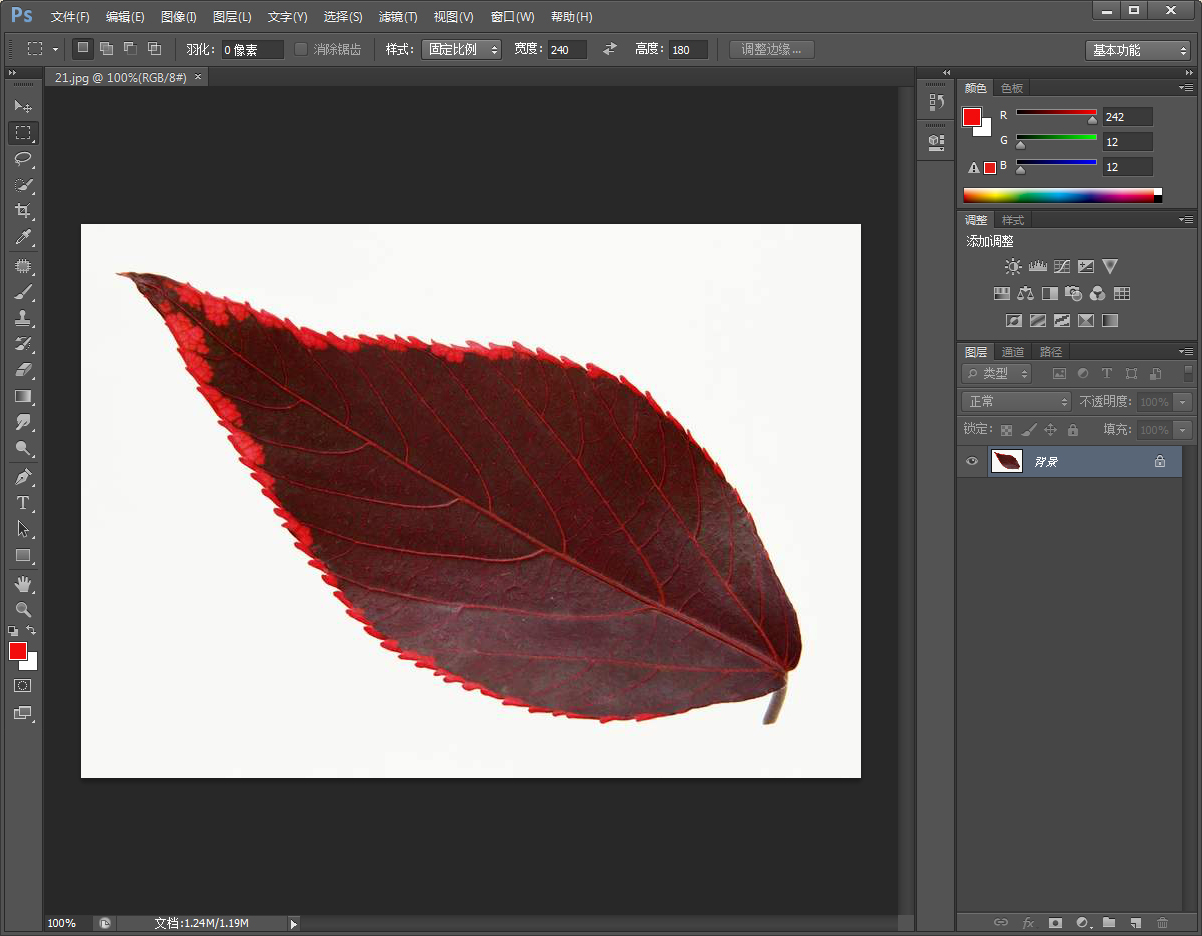Open the 样式 dropdown set to 固定比例
1202x936 pixels.
pos(461,49)
